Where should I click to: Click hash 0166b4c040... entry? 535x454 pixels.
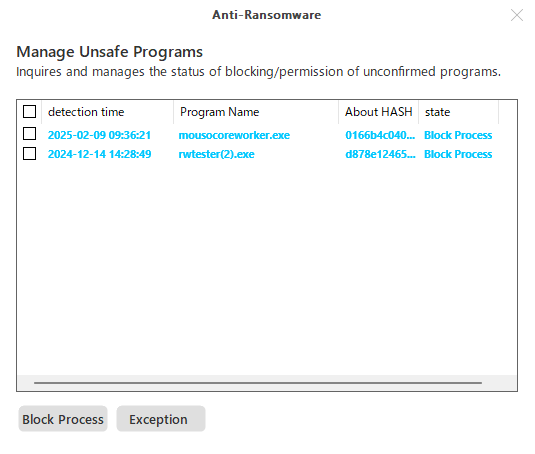(x=380, y=135)
